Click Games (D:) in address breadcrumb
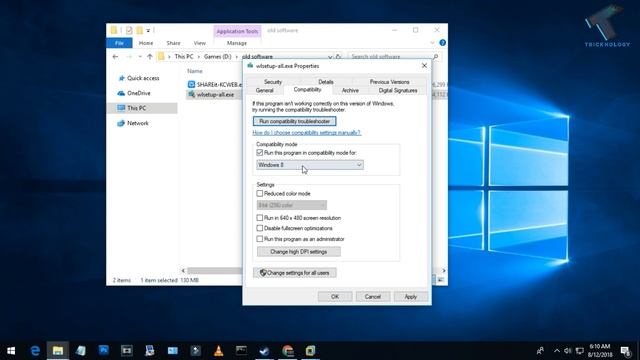Image resolution: width=640 pixels, height=360 pixels. pyautogui.click(x=218, y=57)
